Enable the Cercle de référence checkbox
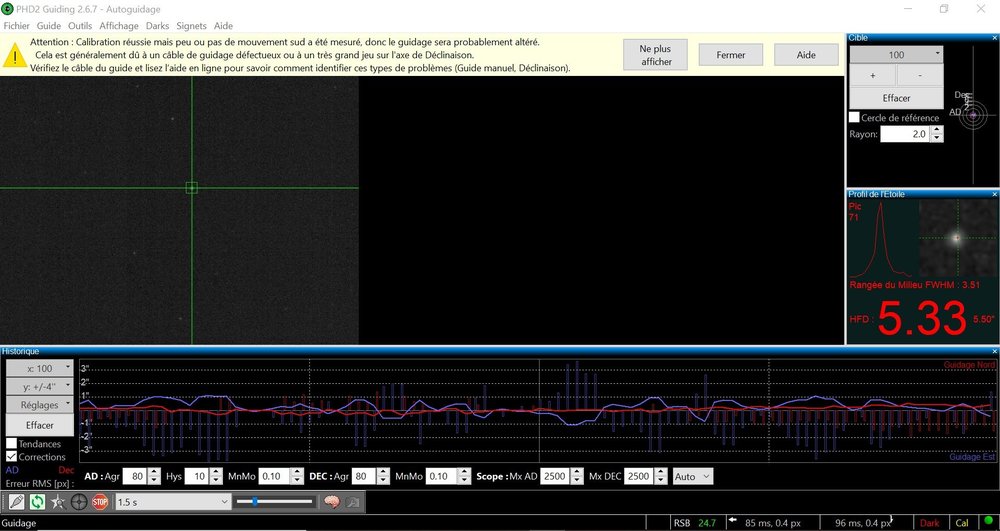The width and height of the screenshot is (1000, 531). 854,117
